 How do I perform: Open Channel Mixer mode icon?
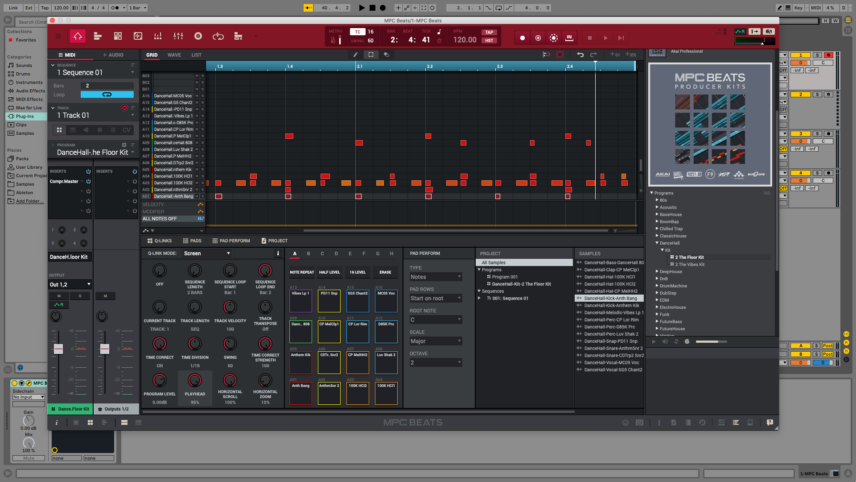pyautogui.click(x=178, y=37)
